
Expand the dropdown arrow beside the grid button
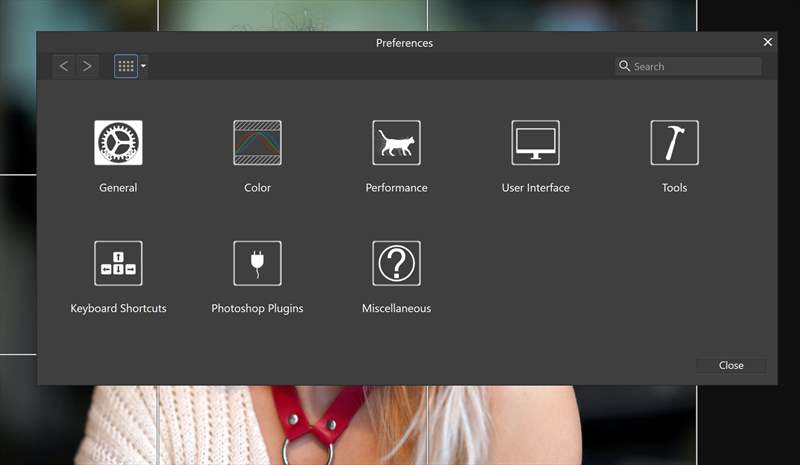click(143, 66)
